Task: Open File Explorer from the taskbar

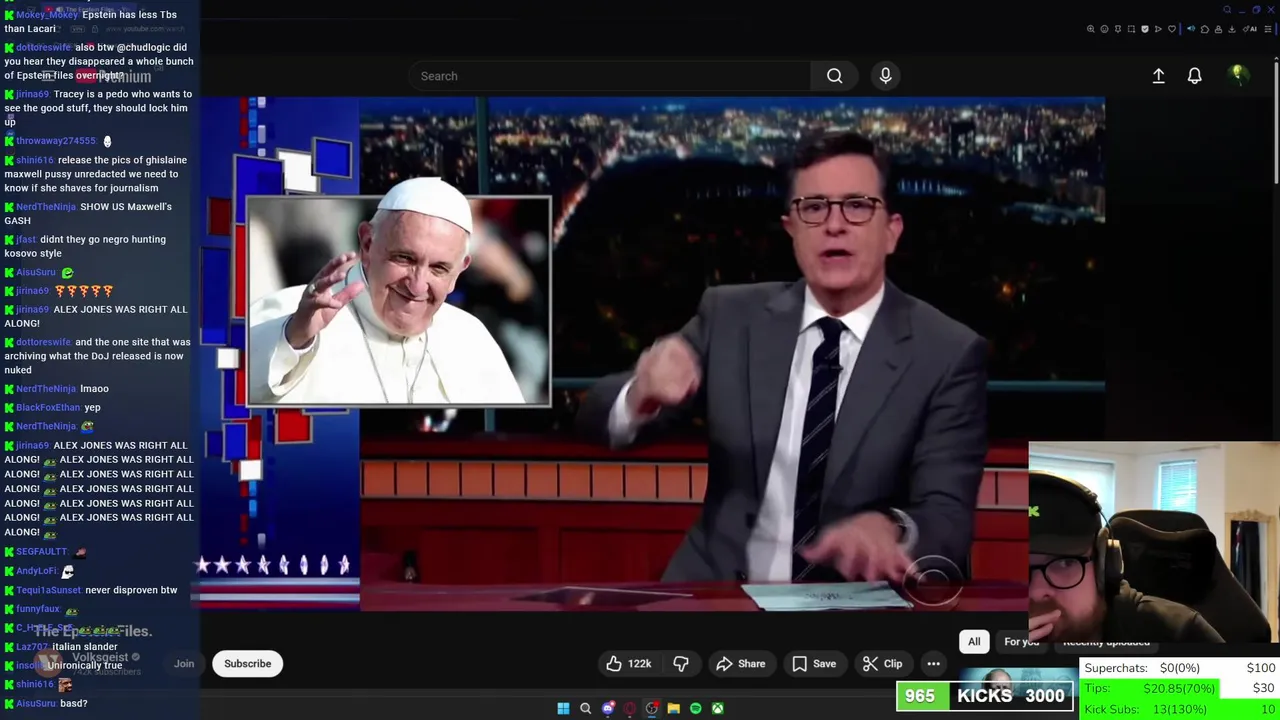Action: pyautogui.click(x=674, y=709)
